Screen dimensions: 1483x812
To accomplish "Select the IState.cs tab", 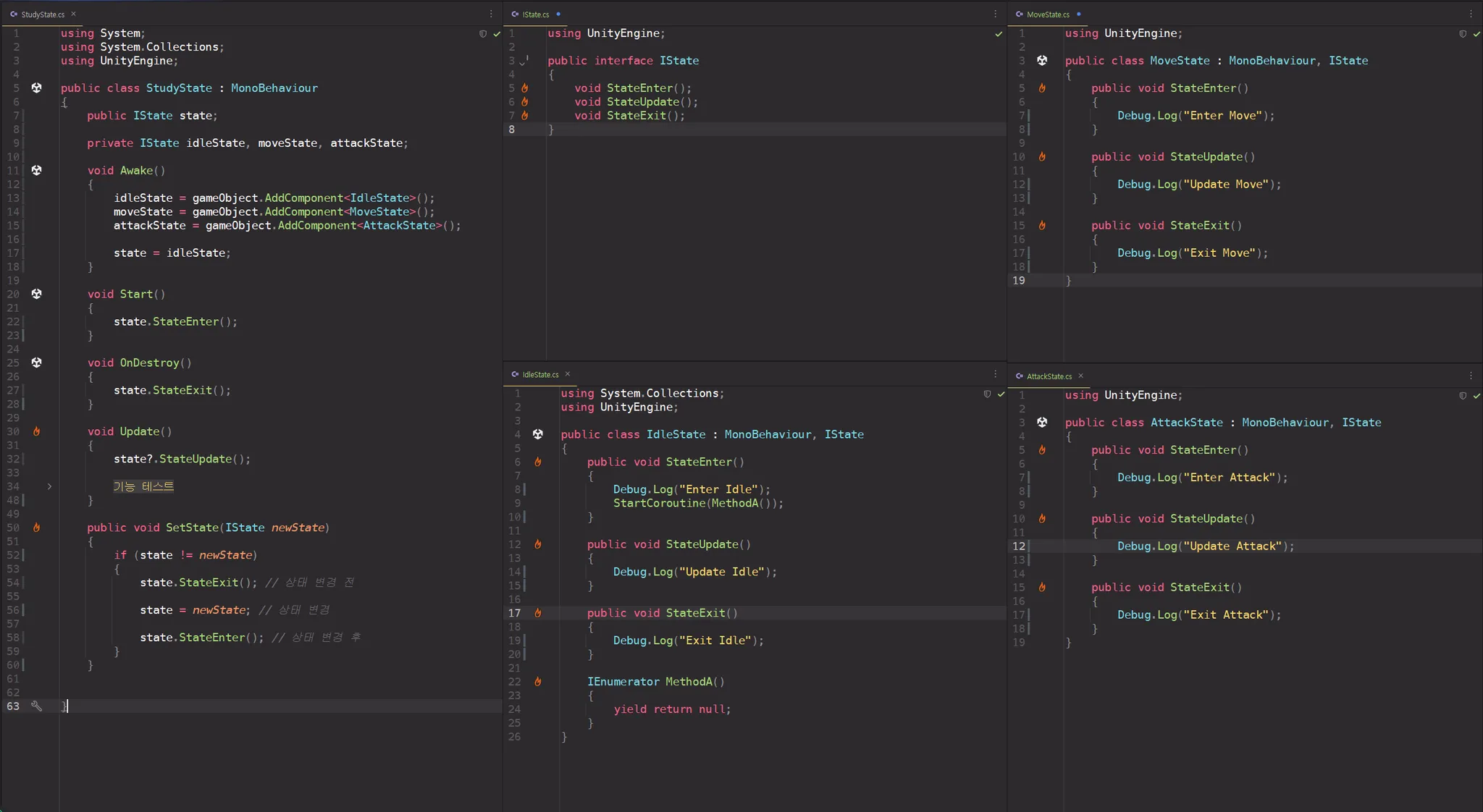I will pos(536,14).
